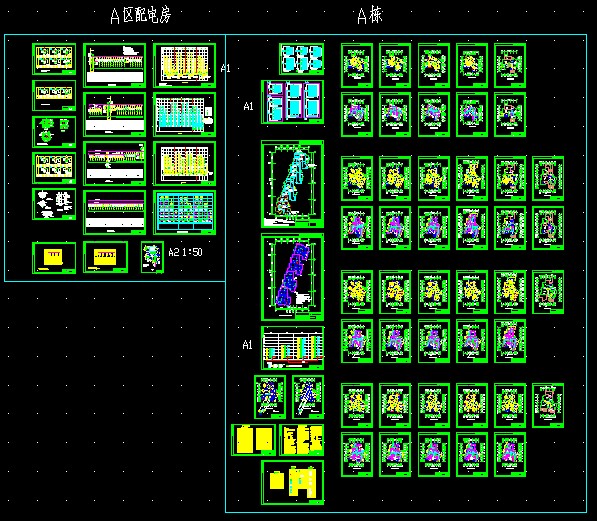The image size is (597, 521).
Task: Open the sheet with two yellow rectangles
Action: (x=254, y=440)
